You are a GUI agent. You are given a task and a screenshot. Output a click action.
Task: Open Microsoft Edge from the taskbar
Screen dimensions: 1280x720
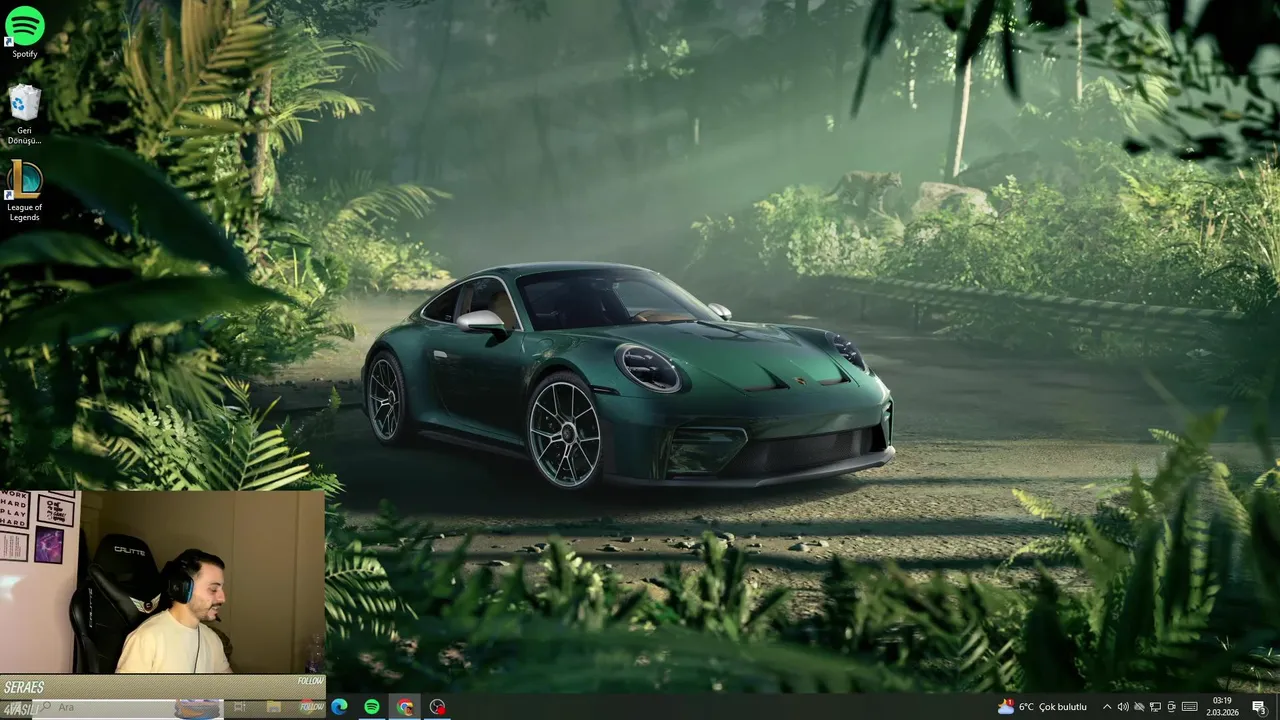point(339,707)
